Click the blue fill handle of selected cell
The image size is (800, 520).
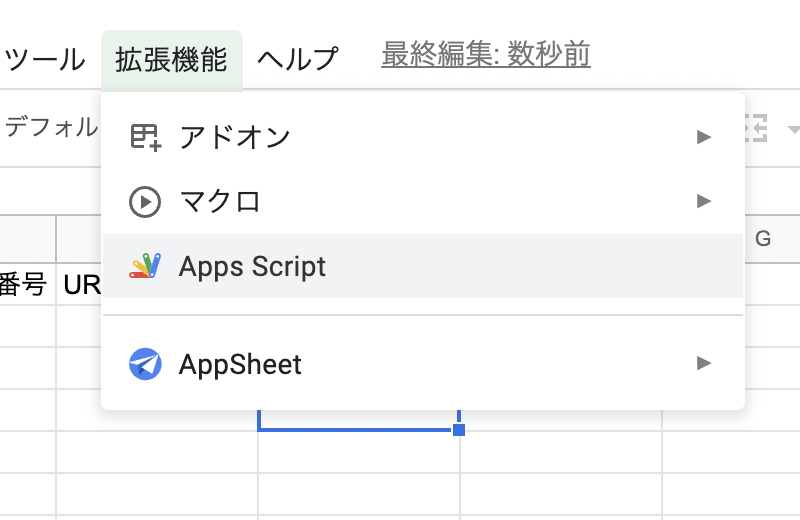click(459, 430)
